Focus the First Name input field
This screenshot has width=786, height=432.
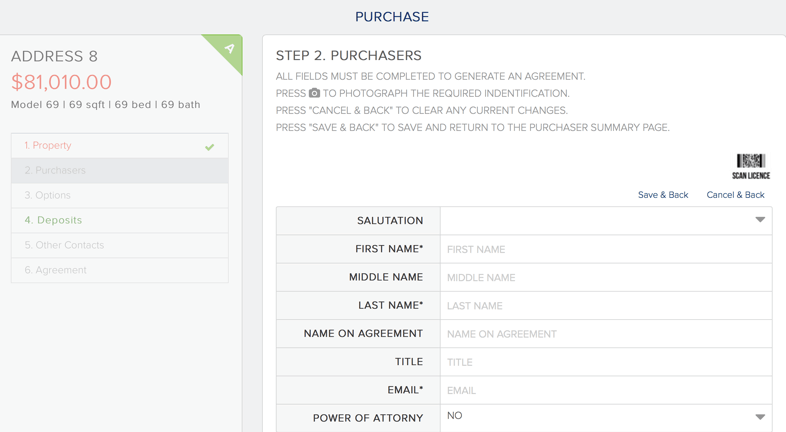tap(605, 249)
